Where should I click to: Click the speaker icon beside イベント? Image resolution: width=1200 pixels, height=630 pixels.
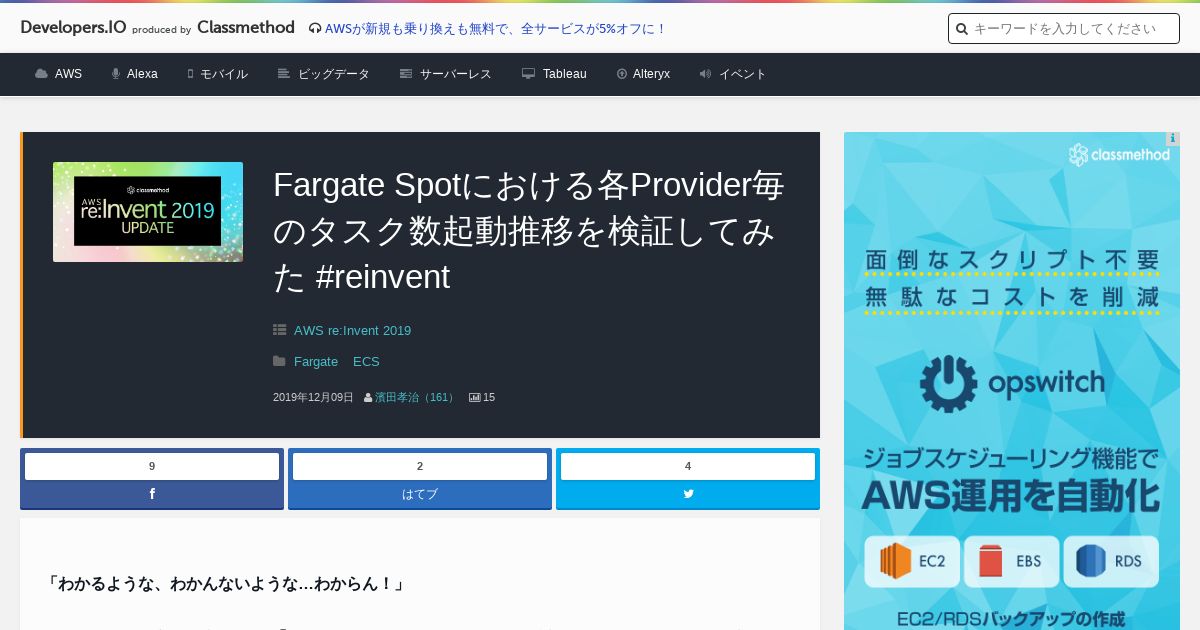706,74
